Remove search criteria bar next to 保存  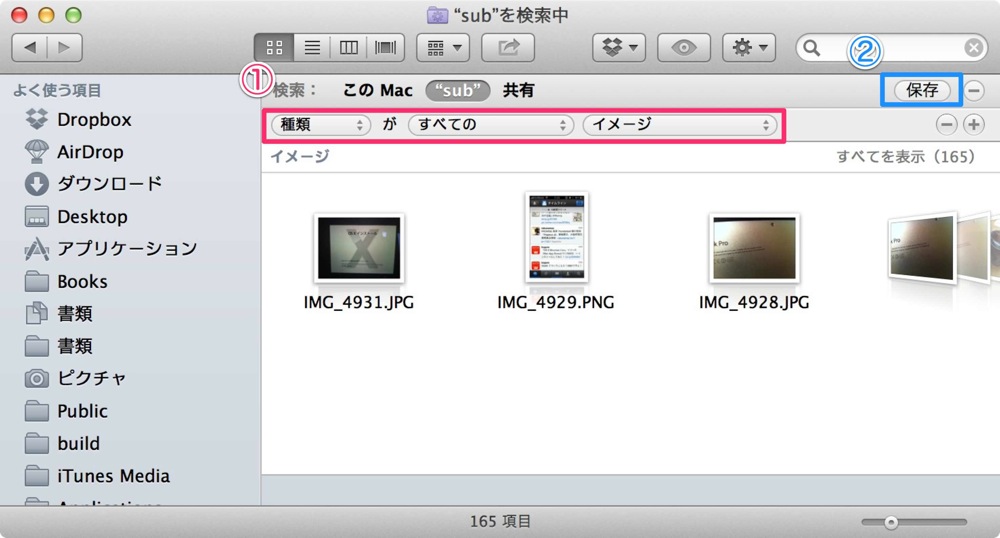click(974, 91)
